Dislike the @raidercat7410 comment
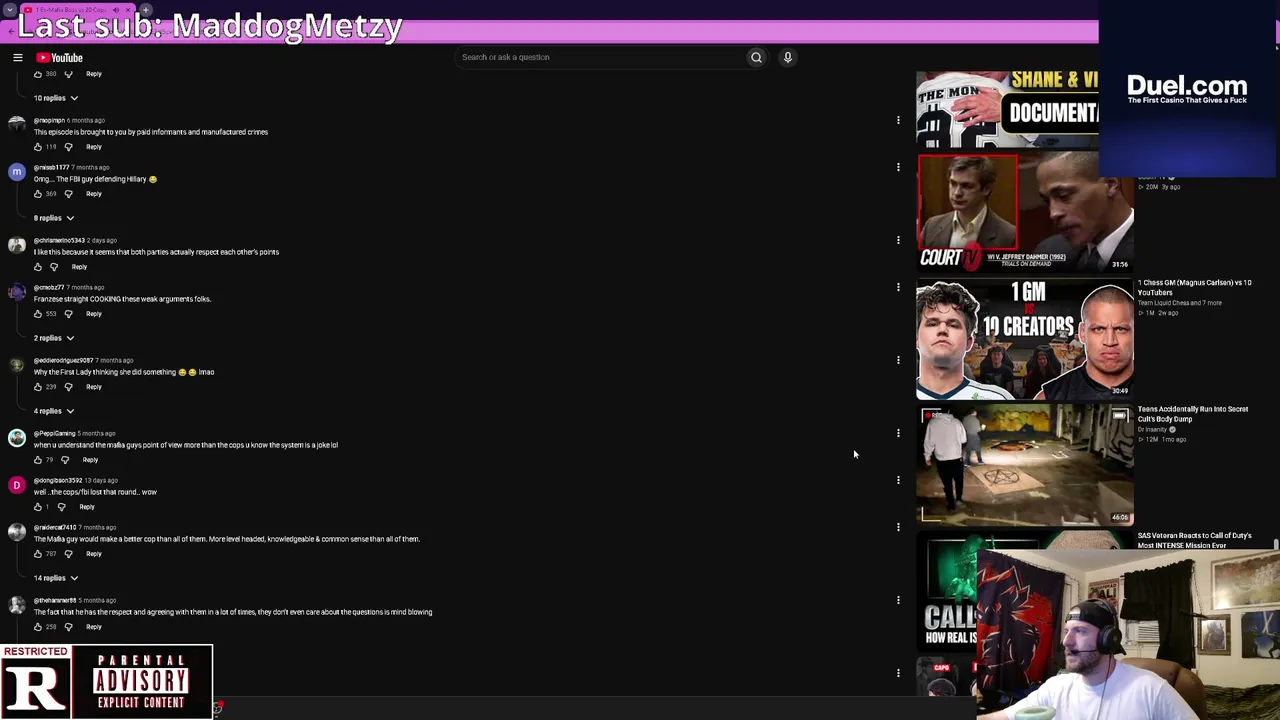 pos(68,554)
